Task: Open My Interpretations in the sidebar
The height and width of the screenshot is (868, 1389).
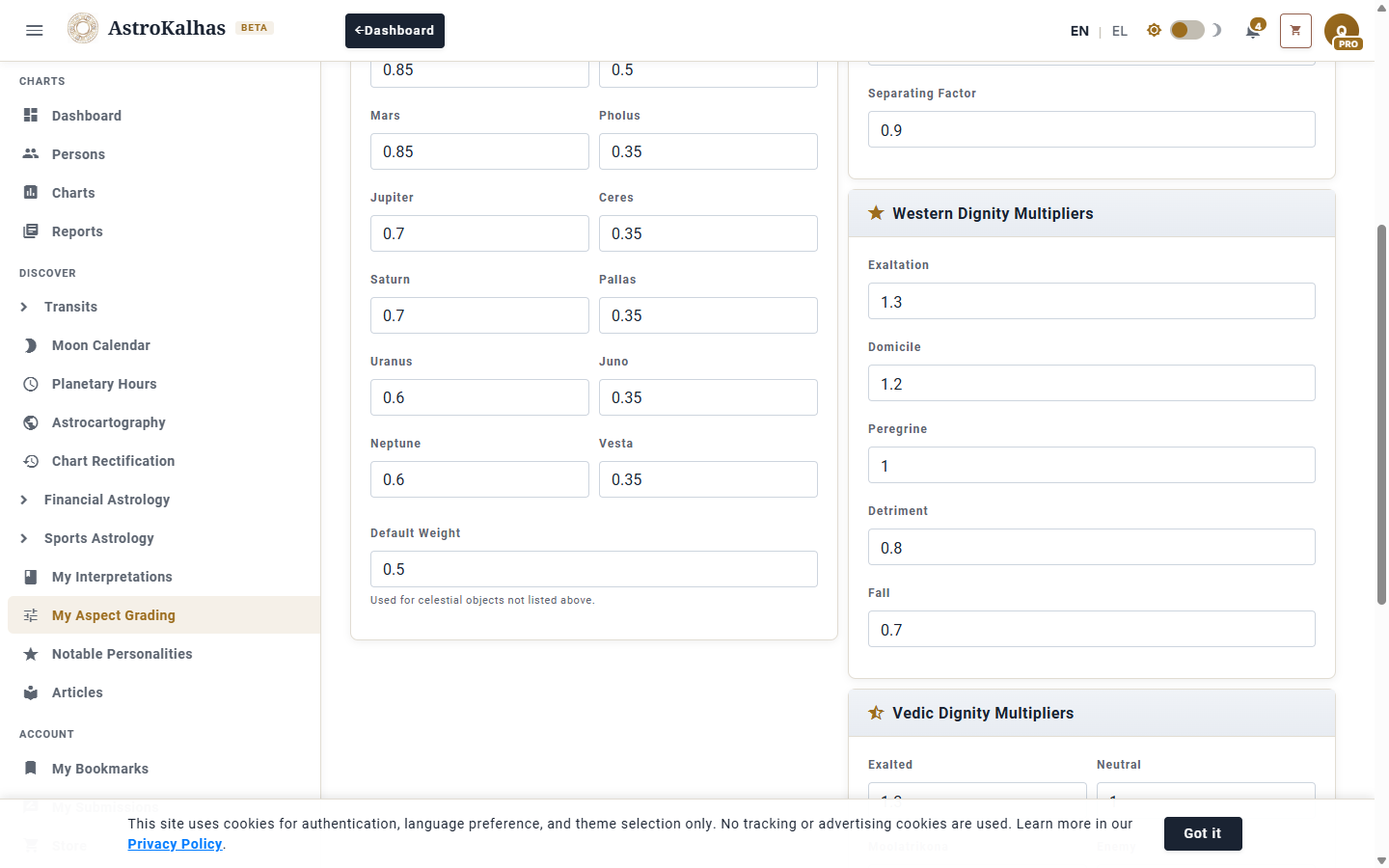Action: tap(112, 577)
